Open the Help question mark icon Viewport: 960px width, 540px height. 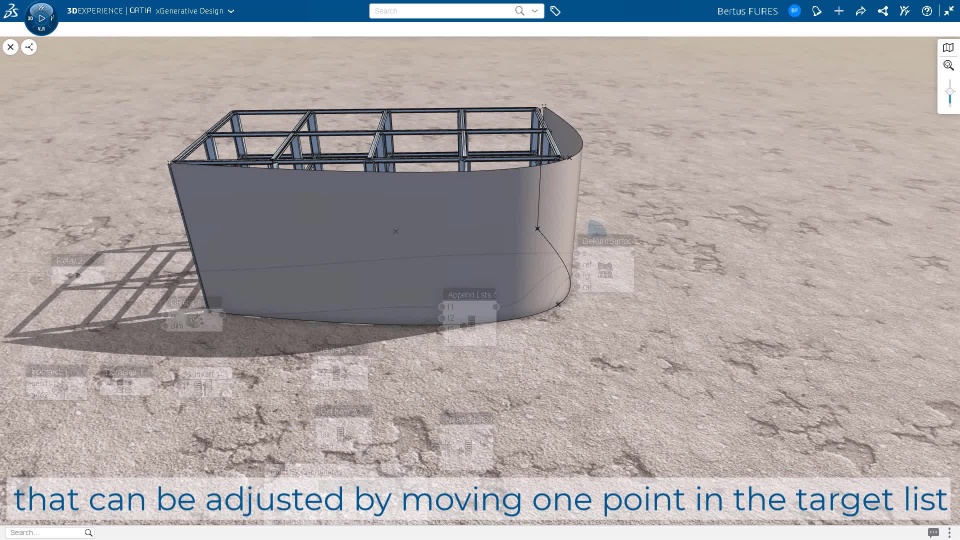click(927, 11)
